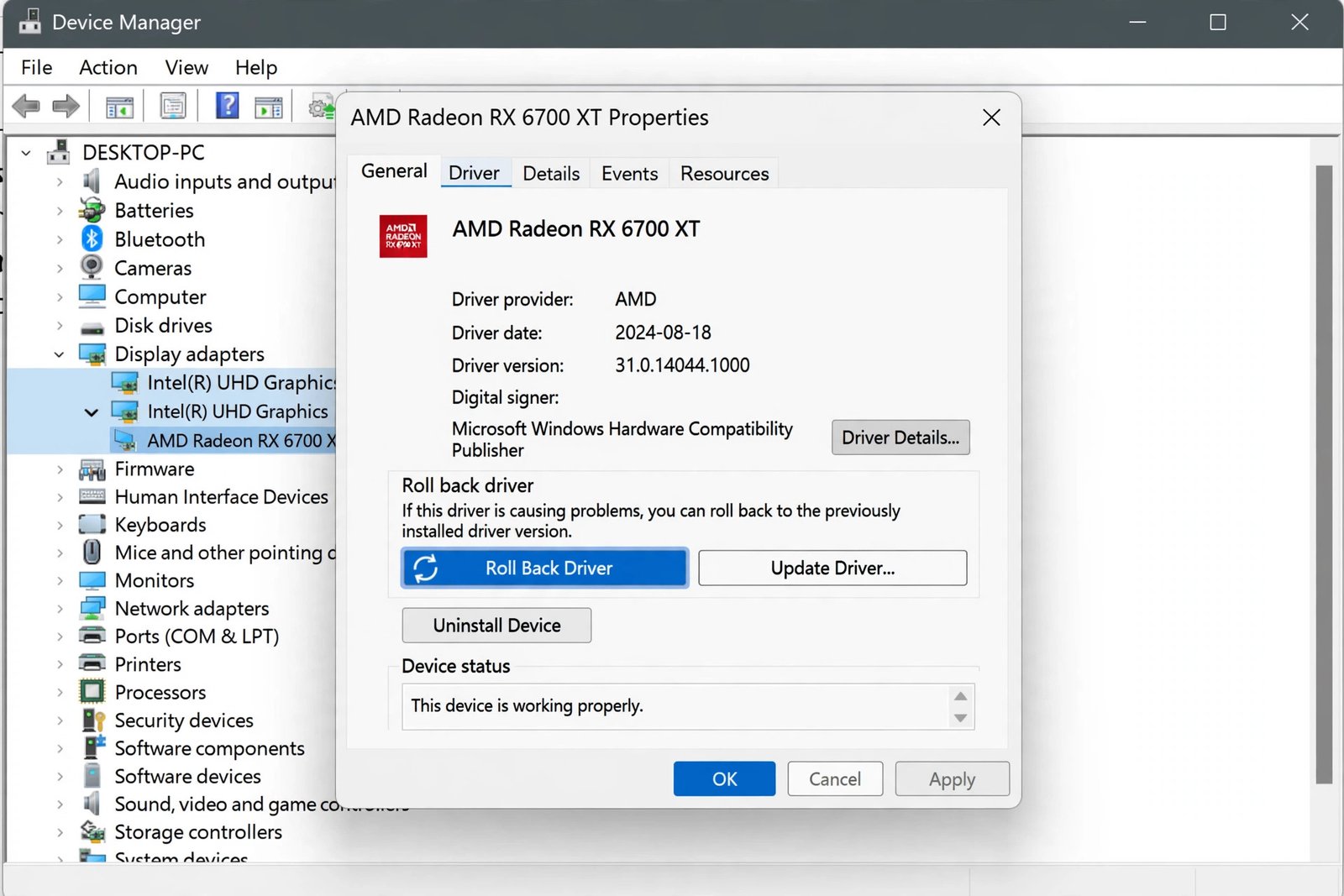Click the Back arrow in the toolbar
1344x896 pixels.
[x=27, y=107]
